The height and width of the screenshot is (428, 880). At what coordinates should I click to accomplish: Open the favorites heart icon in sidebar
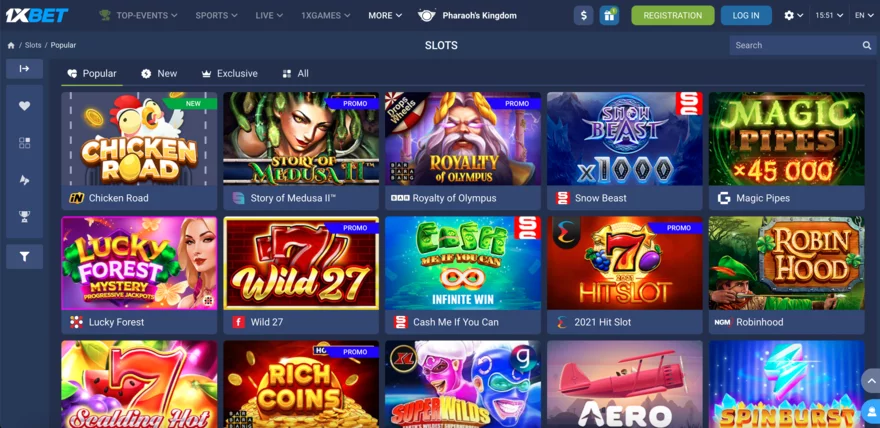pyautogui.click(x=24, y=106)
